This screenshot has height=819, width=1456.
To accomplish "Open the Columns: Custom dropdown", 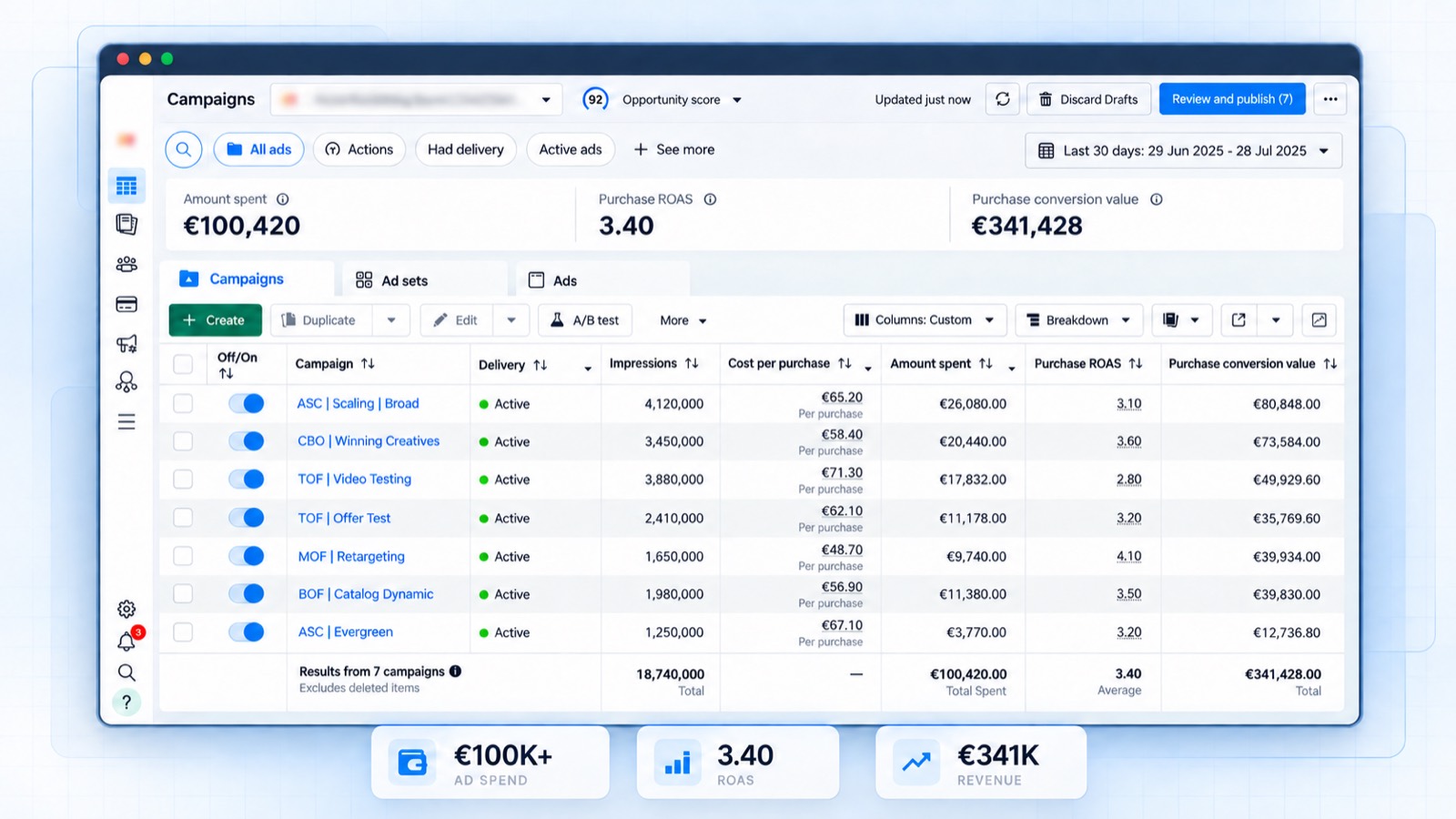I will pos(925,320).
